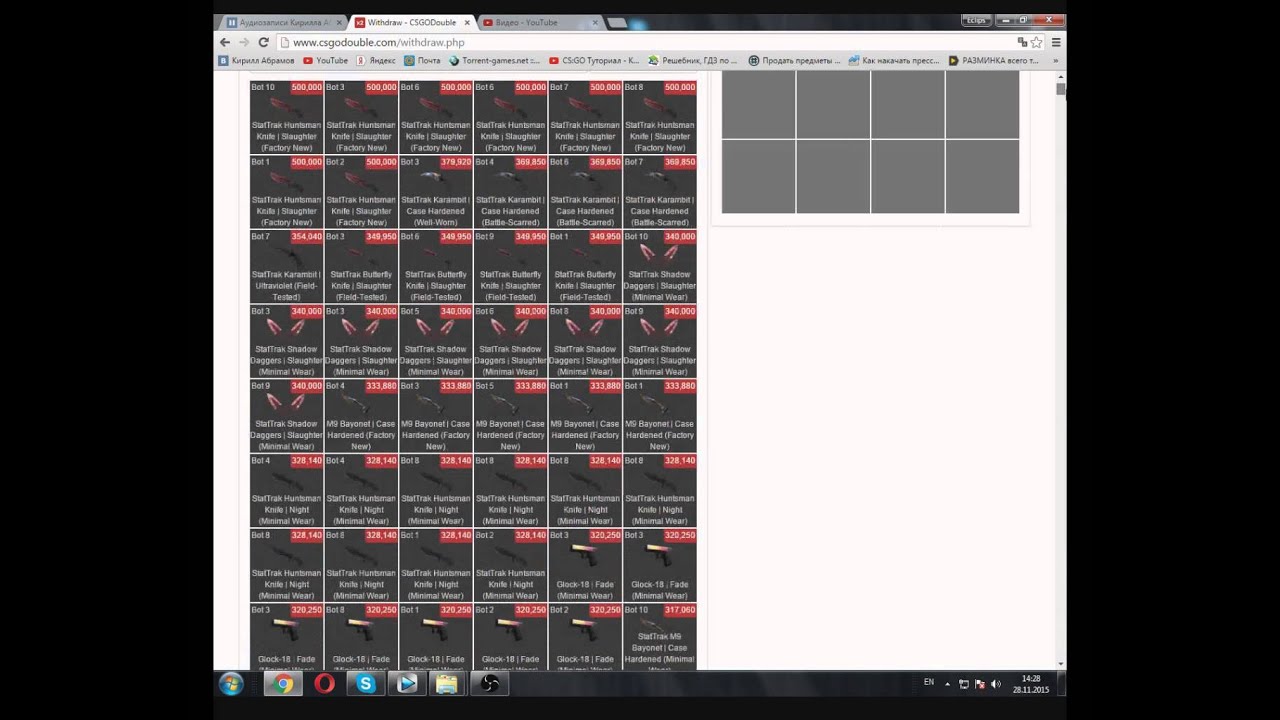Select the StatTrak M9 Bayonet 317,060 item

pos(659,637)
